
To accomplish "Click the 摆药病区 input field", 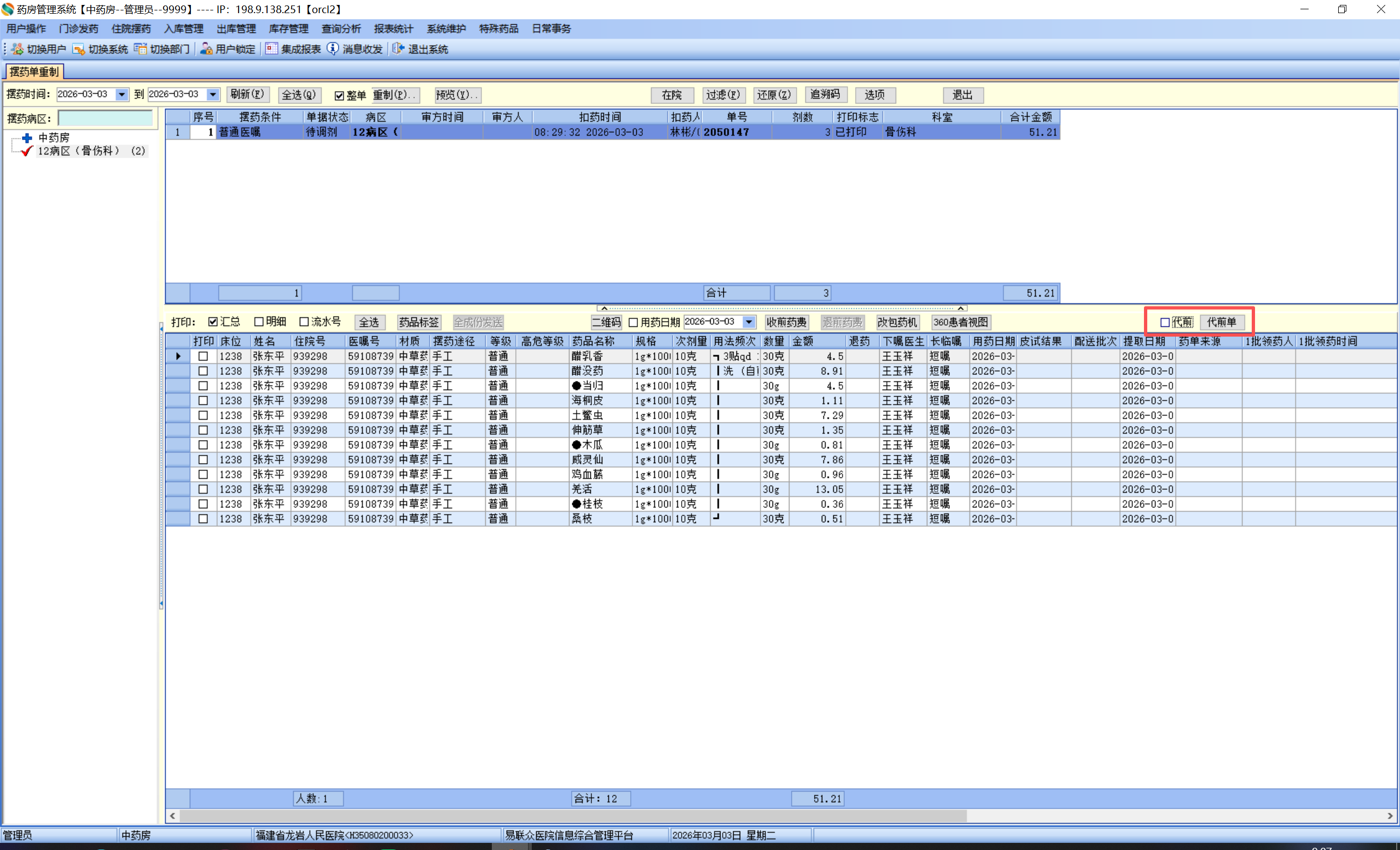I will click(105, 118).
